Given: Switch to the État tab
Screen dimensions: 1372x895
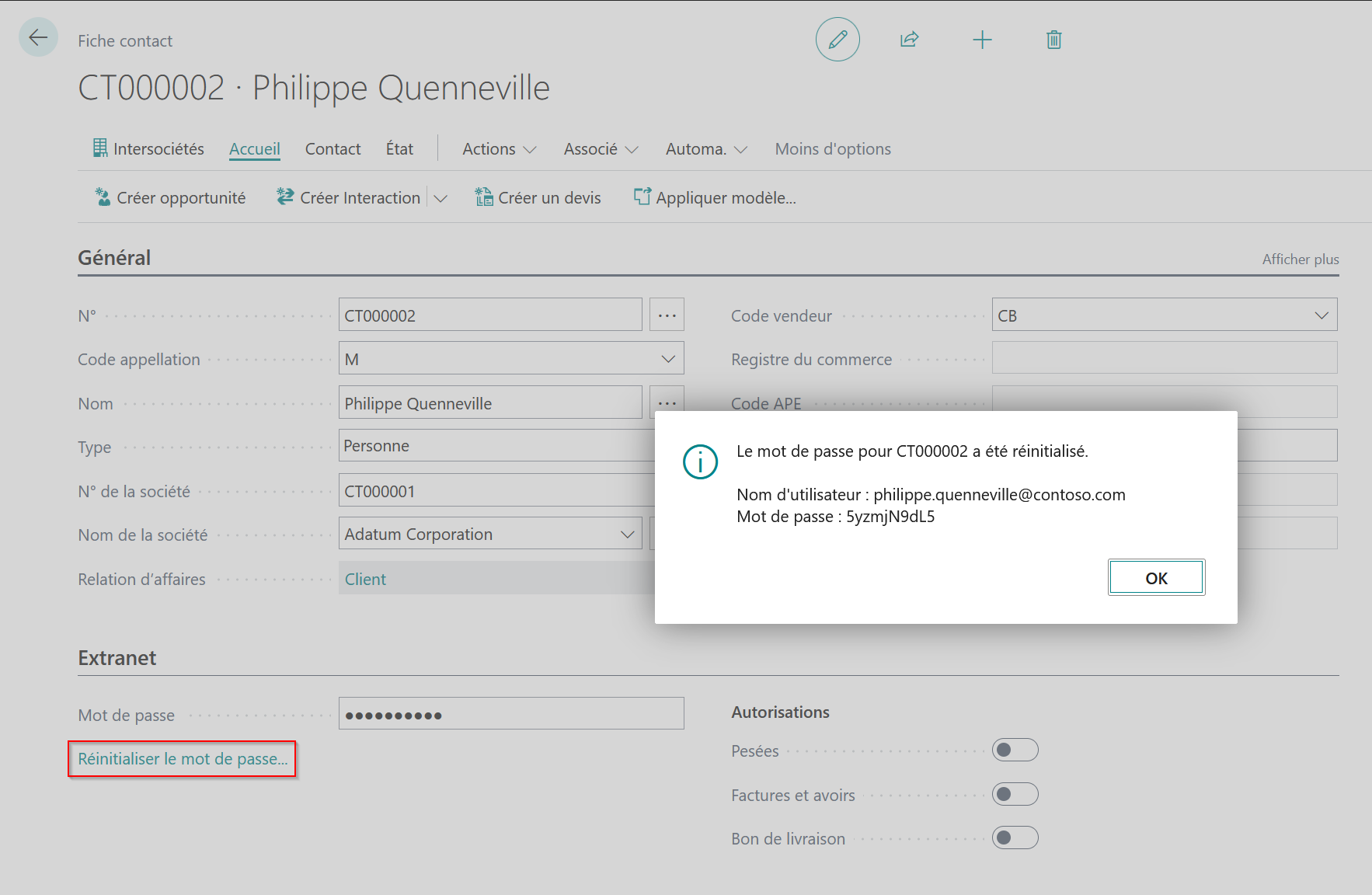Looking at the screenshot, I should coord(399,149).
